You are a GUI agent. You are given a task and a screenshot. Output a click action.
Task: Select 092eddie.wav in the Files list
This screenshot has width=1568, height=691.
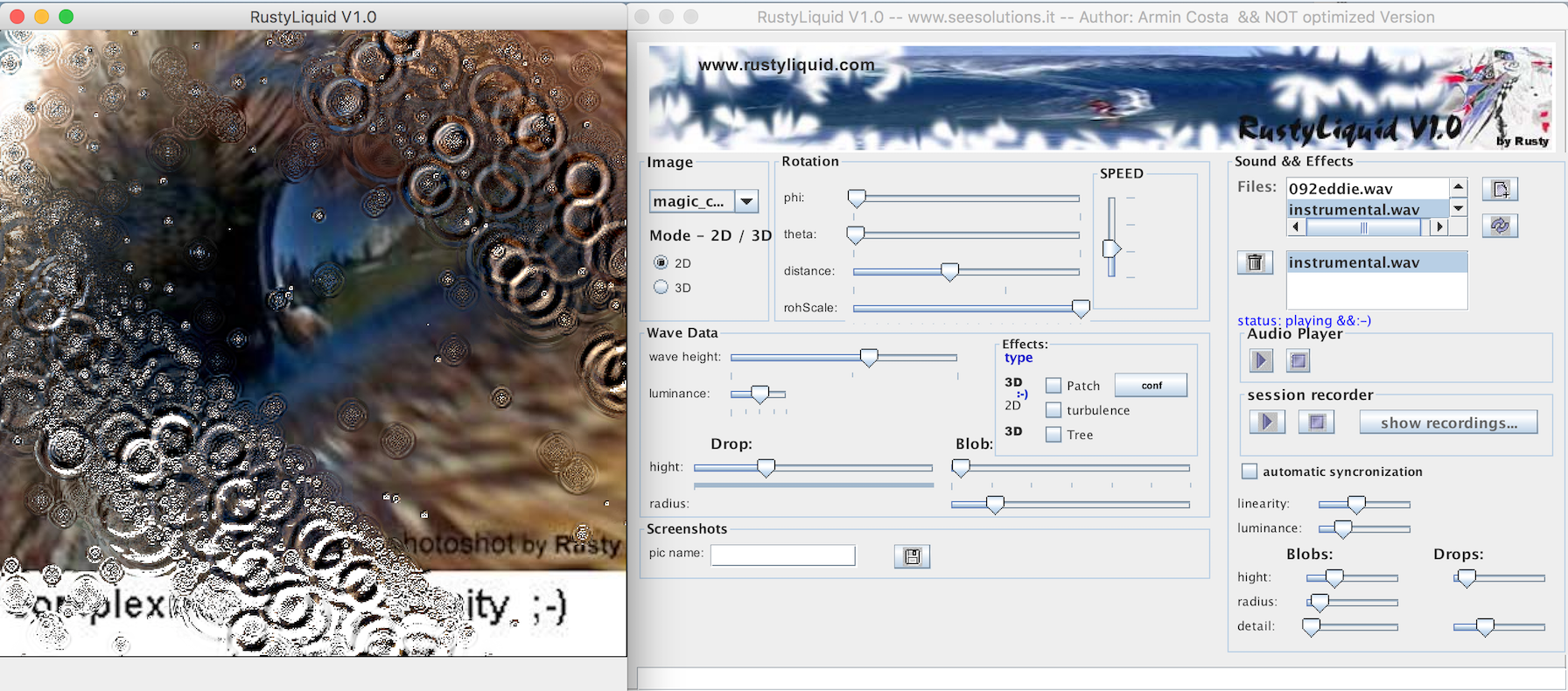coord(1368,189)
